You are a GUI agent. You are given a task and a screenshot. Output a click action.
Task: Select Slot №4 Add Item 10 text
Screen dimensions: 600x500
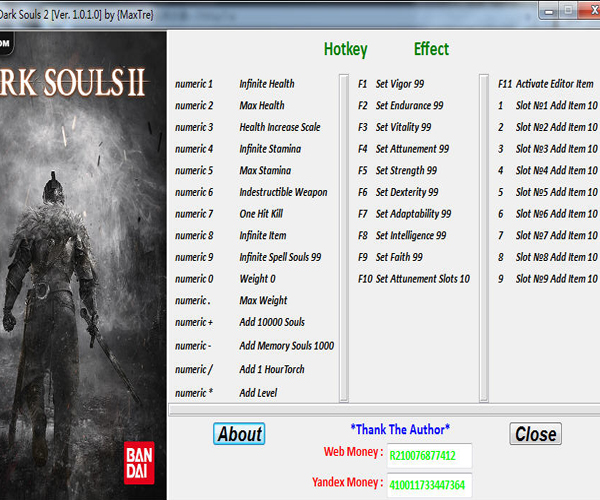coord(557,170)
